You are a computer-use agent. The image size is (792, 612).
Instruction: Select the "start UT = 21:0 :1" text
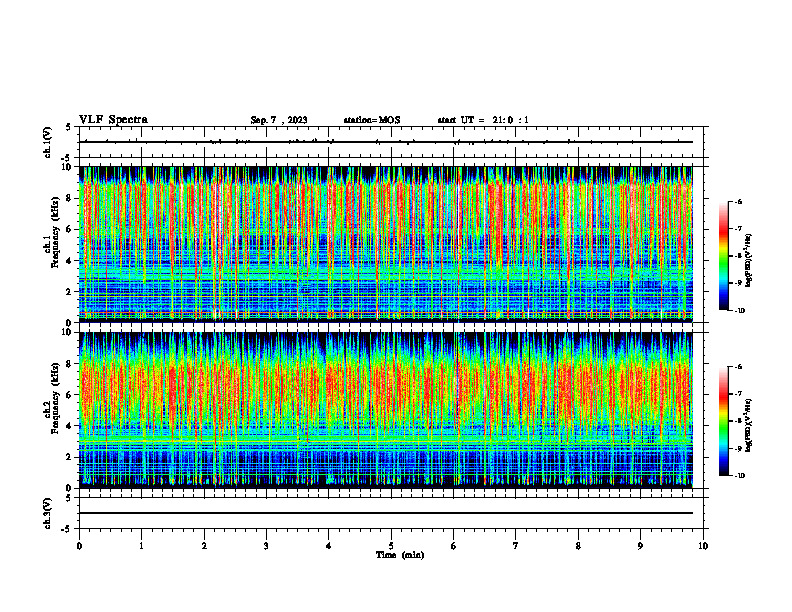click(483, 120)
